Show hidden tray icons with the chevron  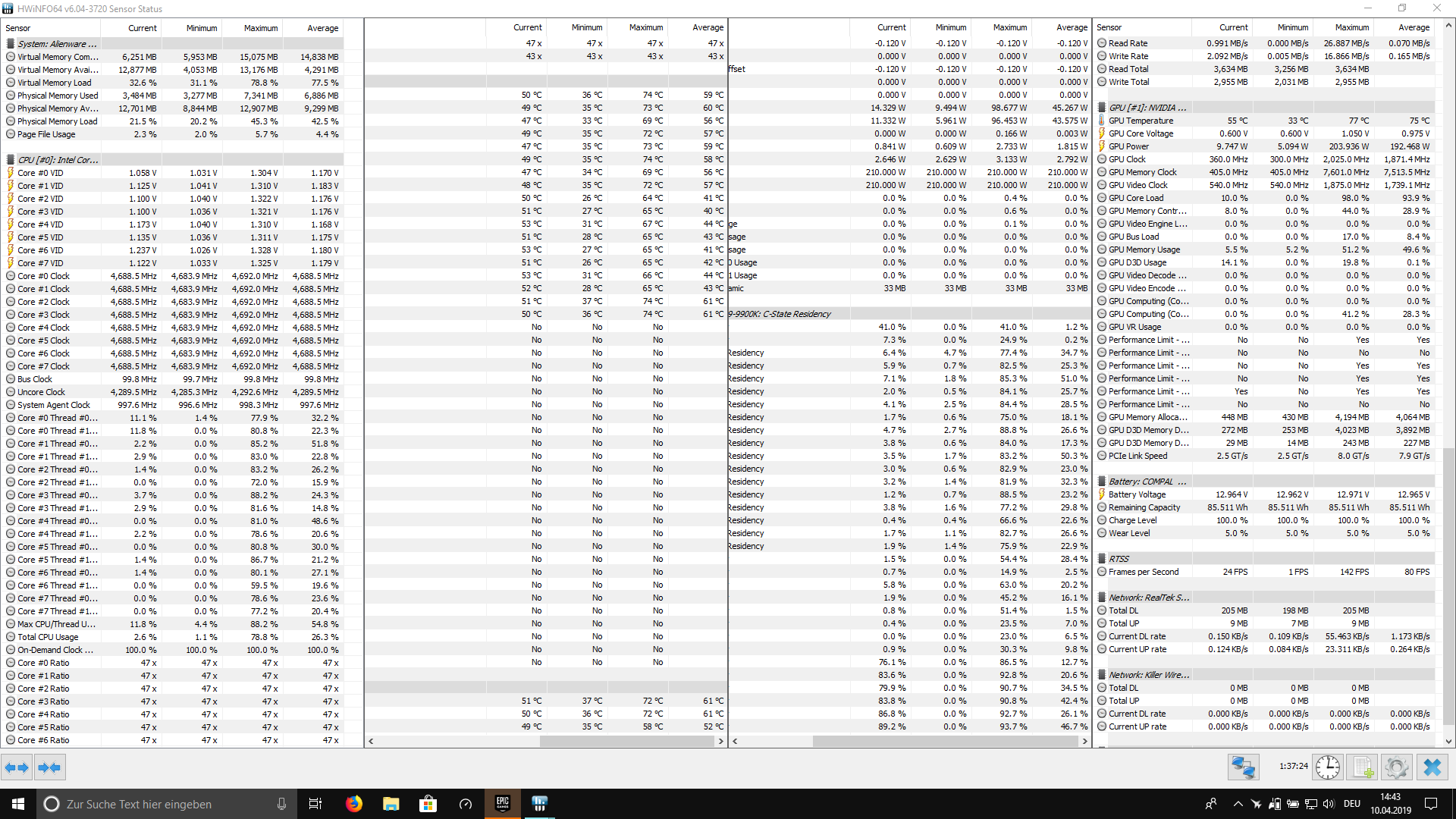pos(1238,804)
